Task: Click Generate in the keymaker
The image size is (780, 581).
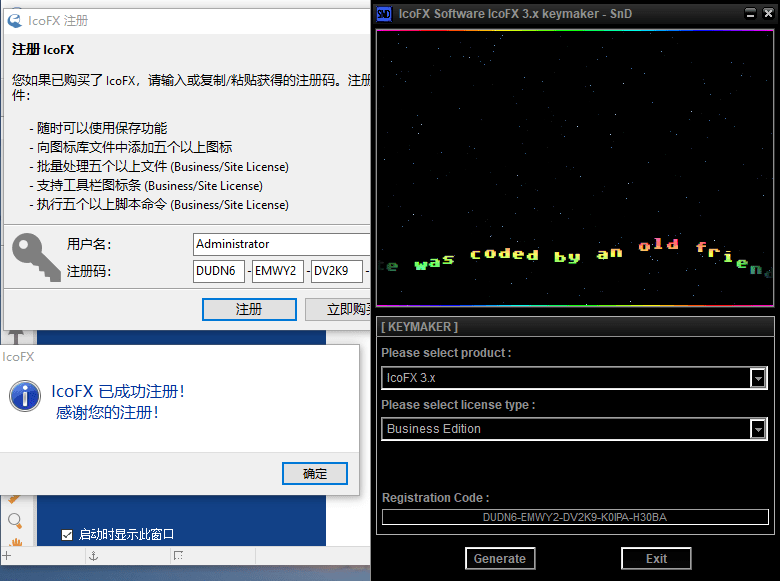Action: [x=500, y=559]
